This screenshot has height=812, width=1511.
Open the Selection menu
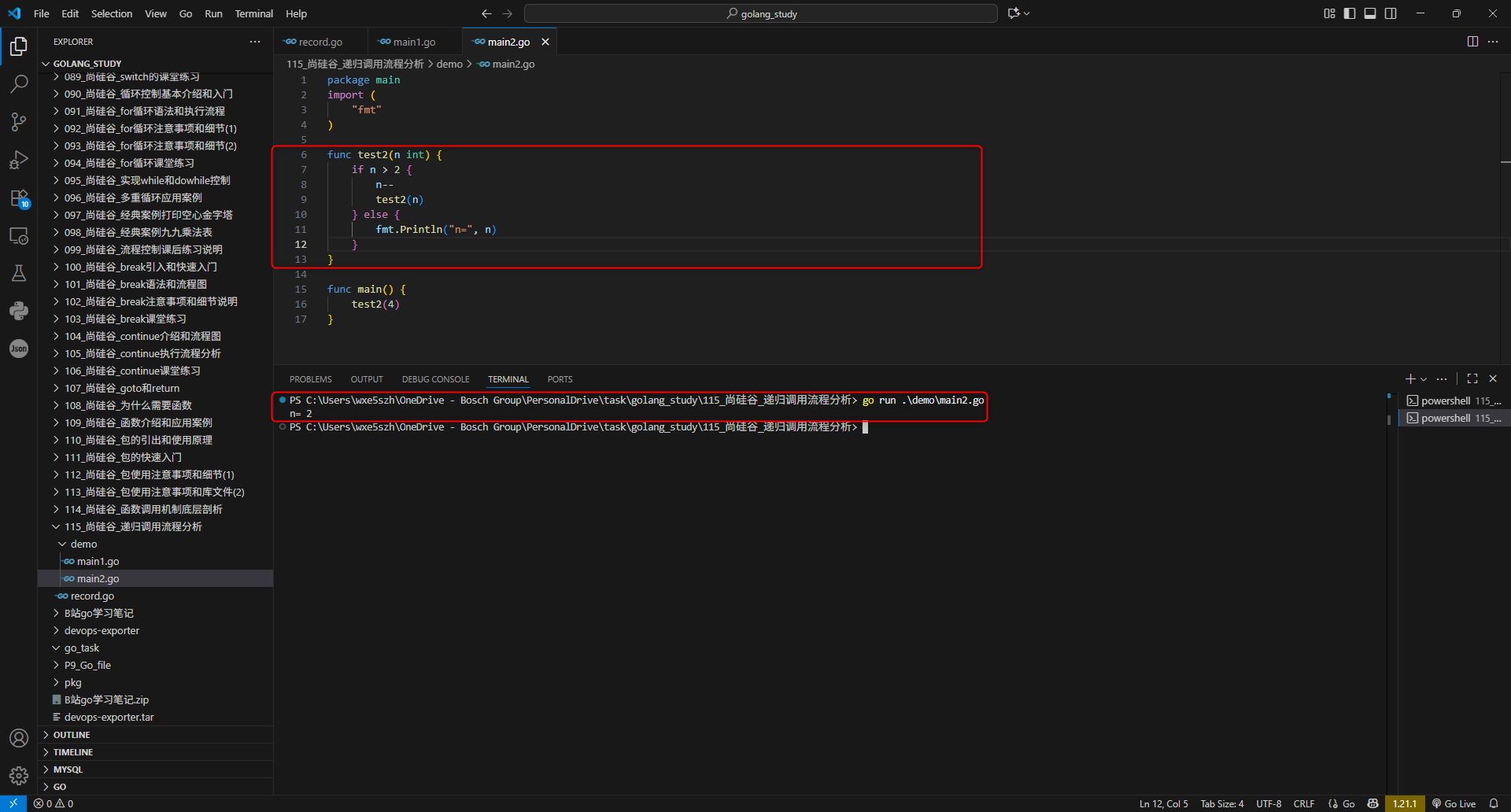coord(112,13)
